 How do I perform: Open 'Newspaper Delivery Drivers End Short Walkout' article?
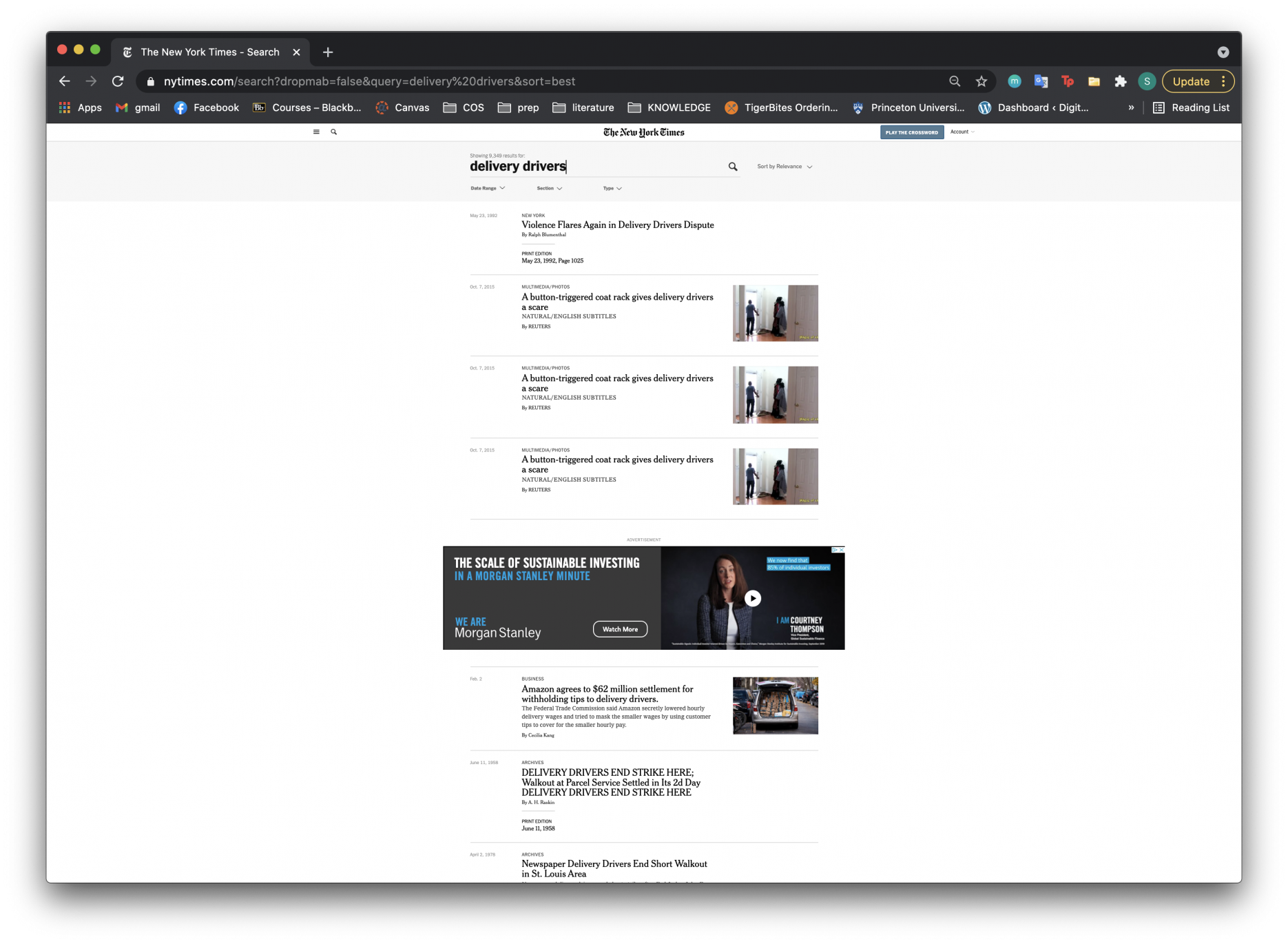614,869
